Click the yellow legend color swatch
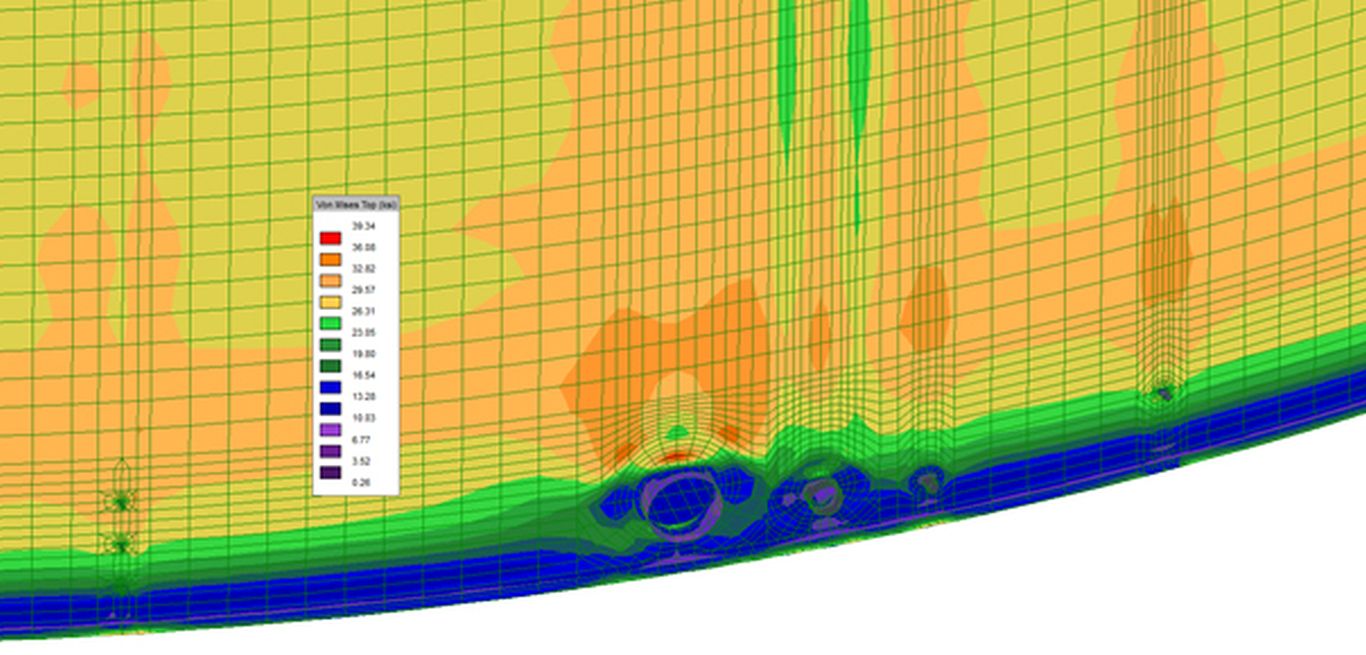 (330, 302)
